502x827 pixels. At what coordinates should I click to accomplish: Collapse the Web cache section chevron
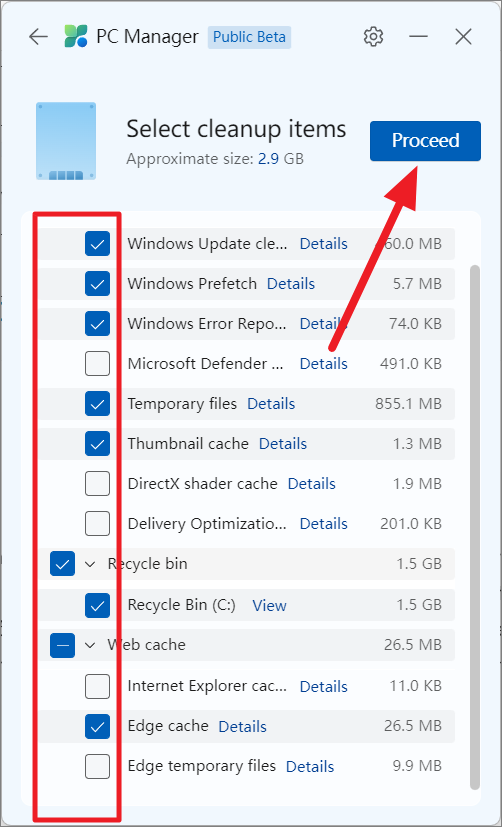click(91, 645)
